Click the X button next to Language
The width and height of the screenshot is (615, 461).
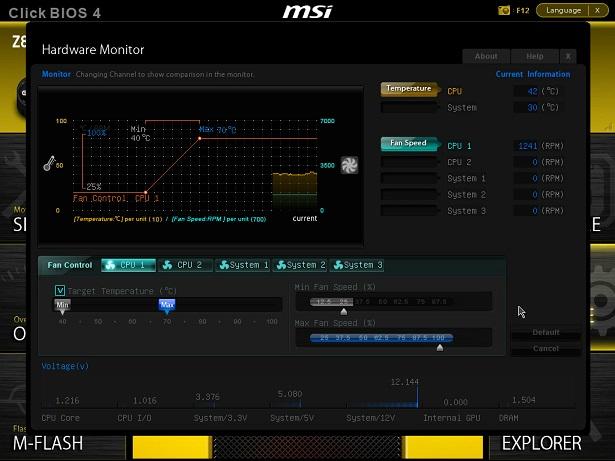coord(597,11)
